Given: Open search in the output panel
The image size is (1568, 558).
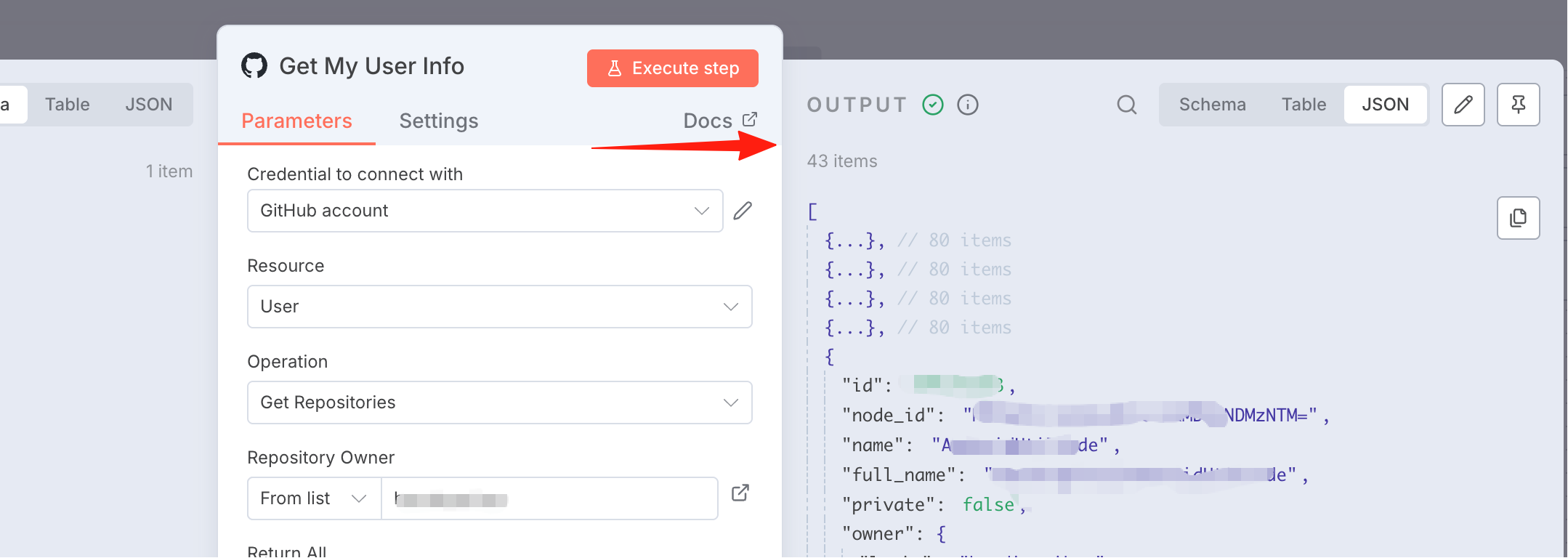Looking at the screenshot, I should [1126, 105].
